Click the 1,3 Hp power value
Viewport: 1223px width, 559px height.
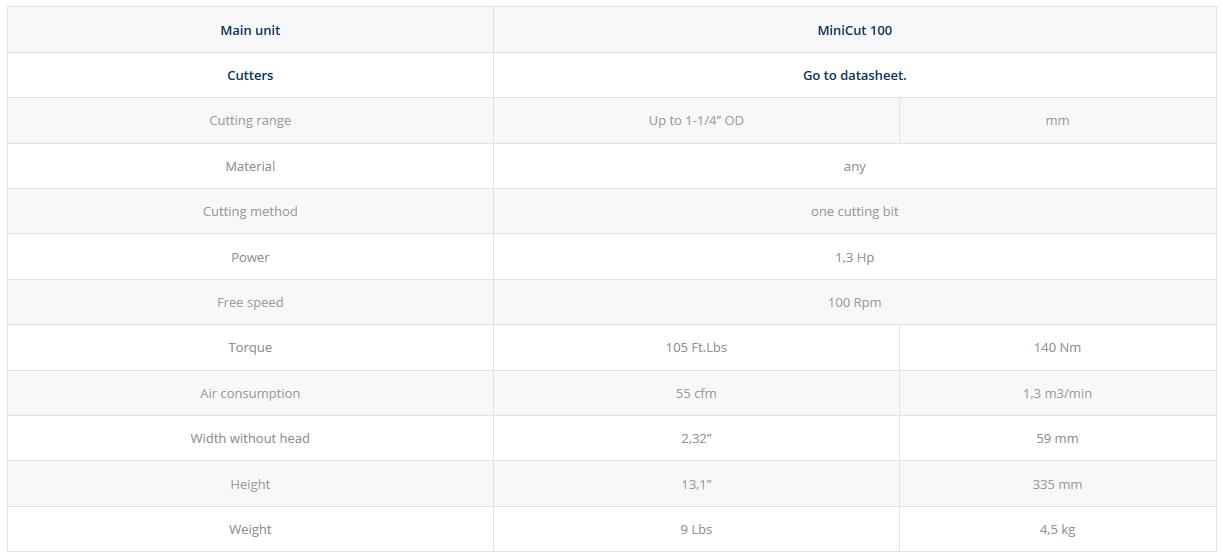tap(855, 257)
